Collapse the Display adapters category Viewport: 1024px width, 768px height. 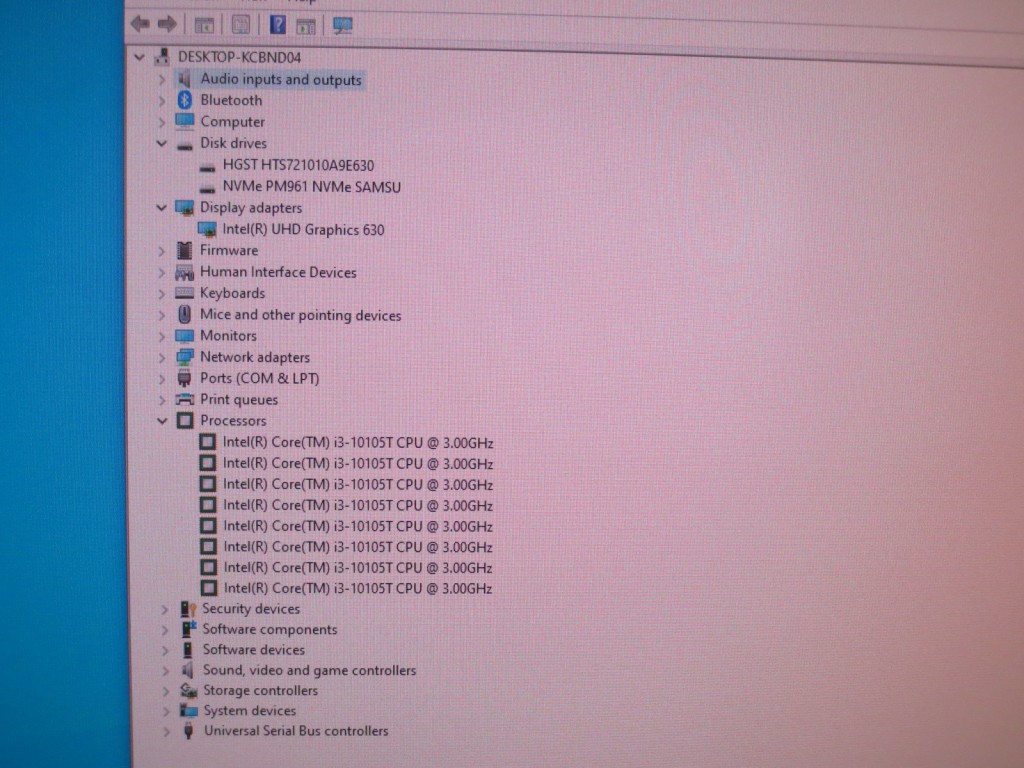pos(161,208)
